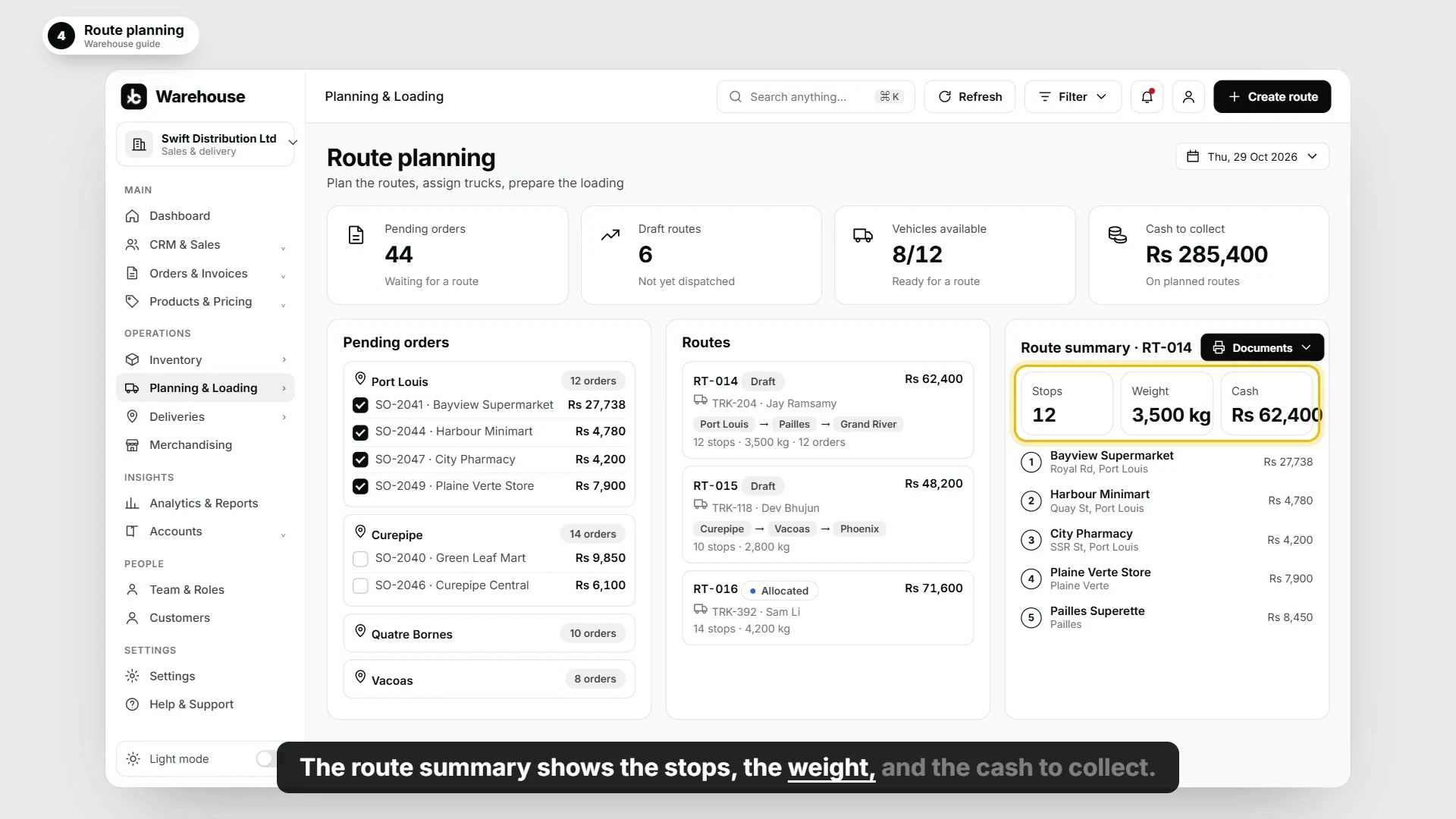Select the RT-015 draft route card
Viewport: 1456px width, 819px height.
click(827, 514)
